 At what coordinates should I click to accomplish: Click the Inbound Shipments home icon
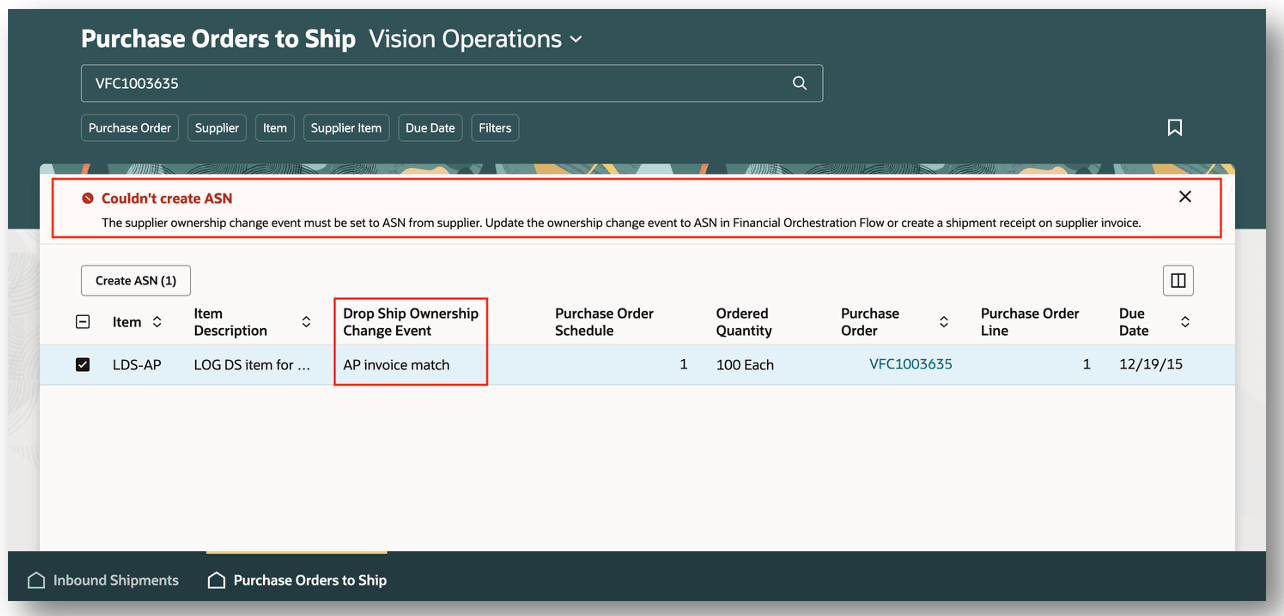pyautogui.click(x=37, y=580)
